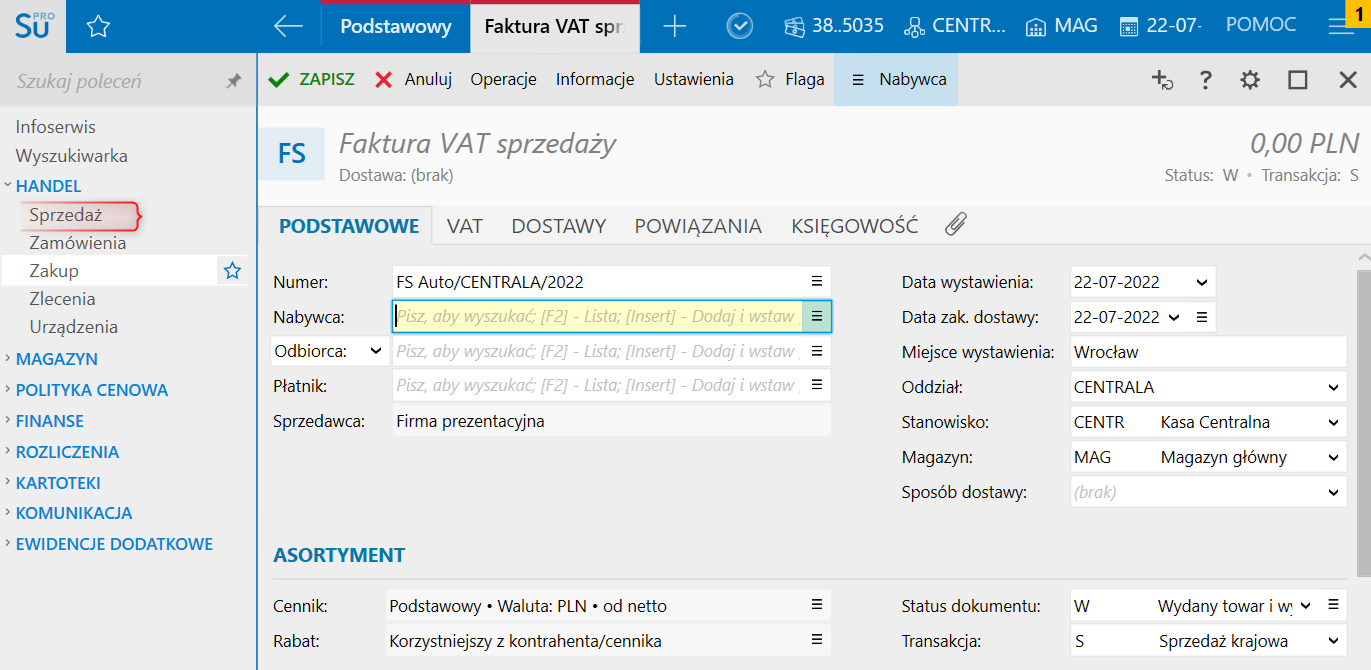This screenshot has height=670, width=1371.
Task: Open the MAG warehouse selector
Action: [1061, 26]
